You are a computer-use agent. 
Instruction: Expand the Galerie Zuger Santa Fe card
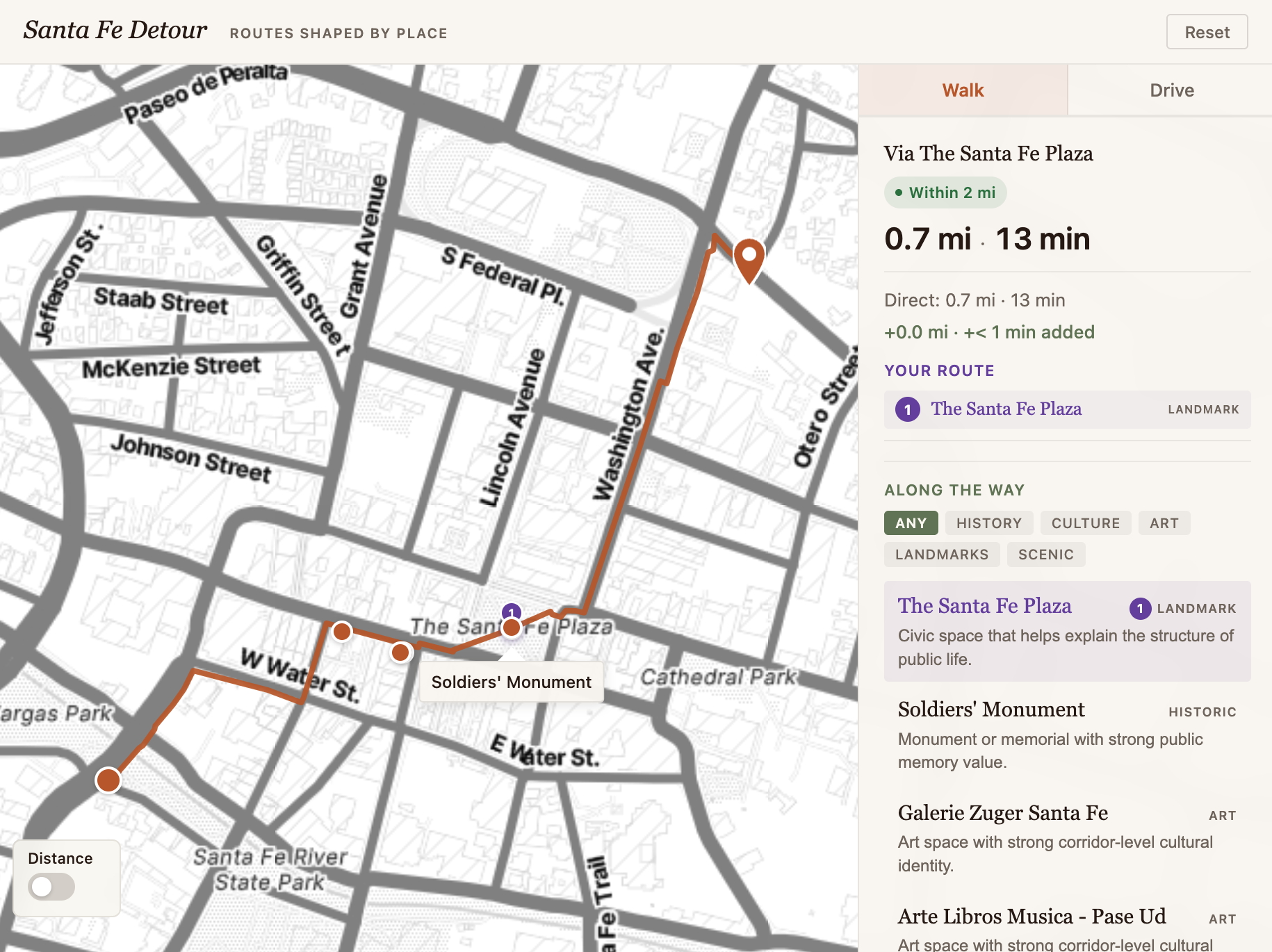click(1003, 813)
